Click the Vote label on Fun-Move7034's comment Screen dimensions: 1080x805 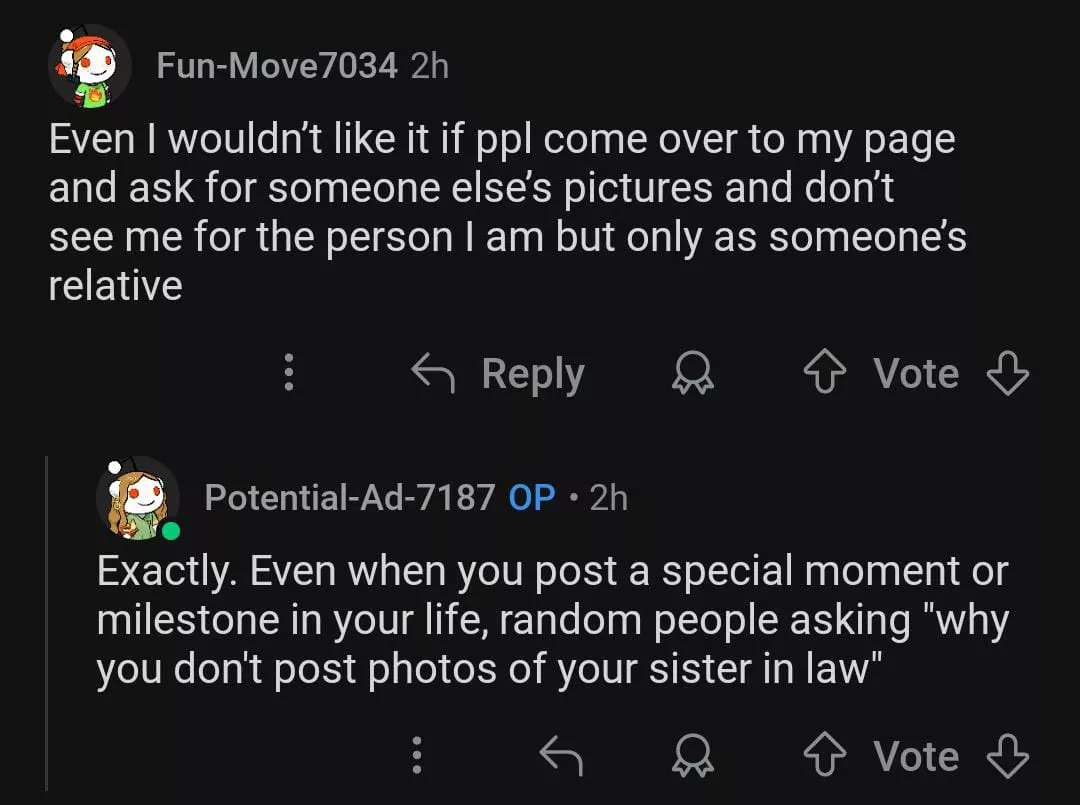pos(915,374)
